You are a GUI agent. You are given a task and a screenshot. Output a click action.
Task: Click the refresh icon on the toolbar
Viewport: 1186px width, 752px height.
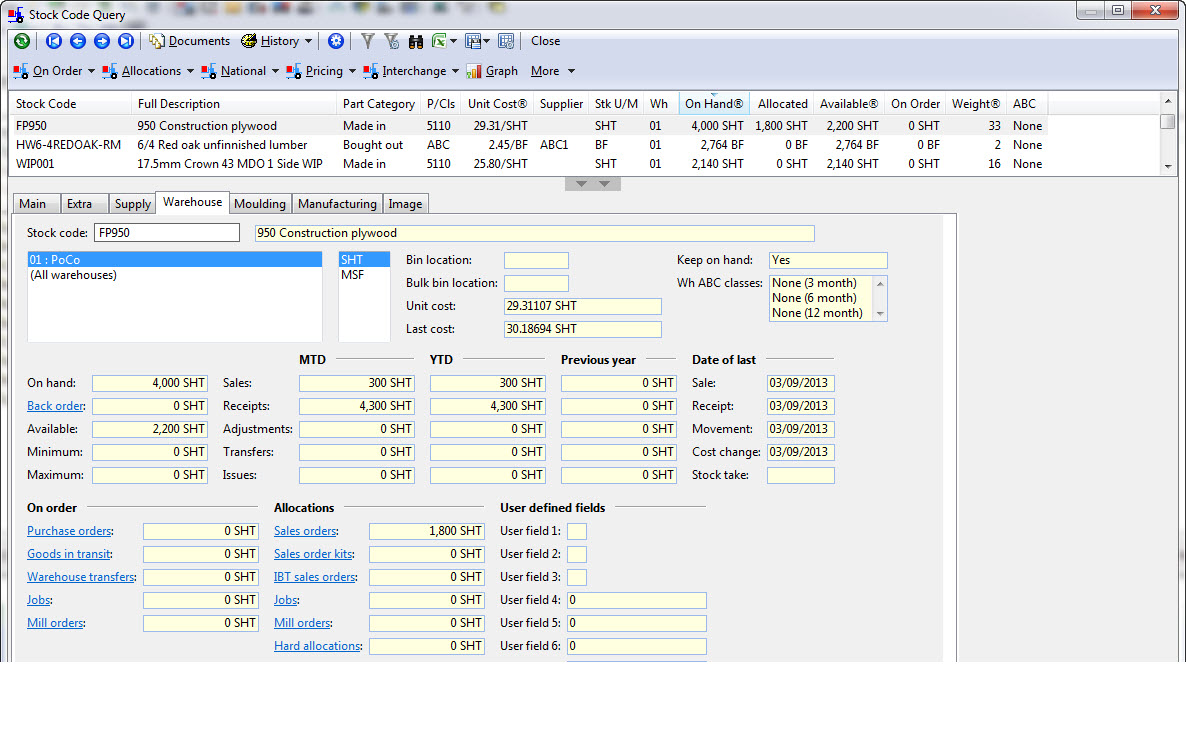pos(22,41)
